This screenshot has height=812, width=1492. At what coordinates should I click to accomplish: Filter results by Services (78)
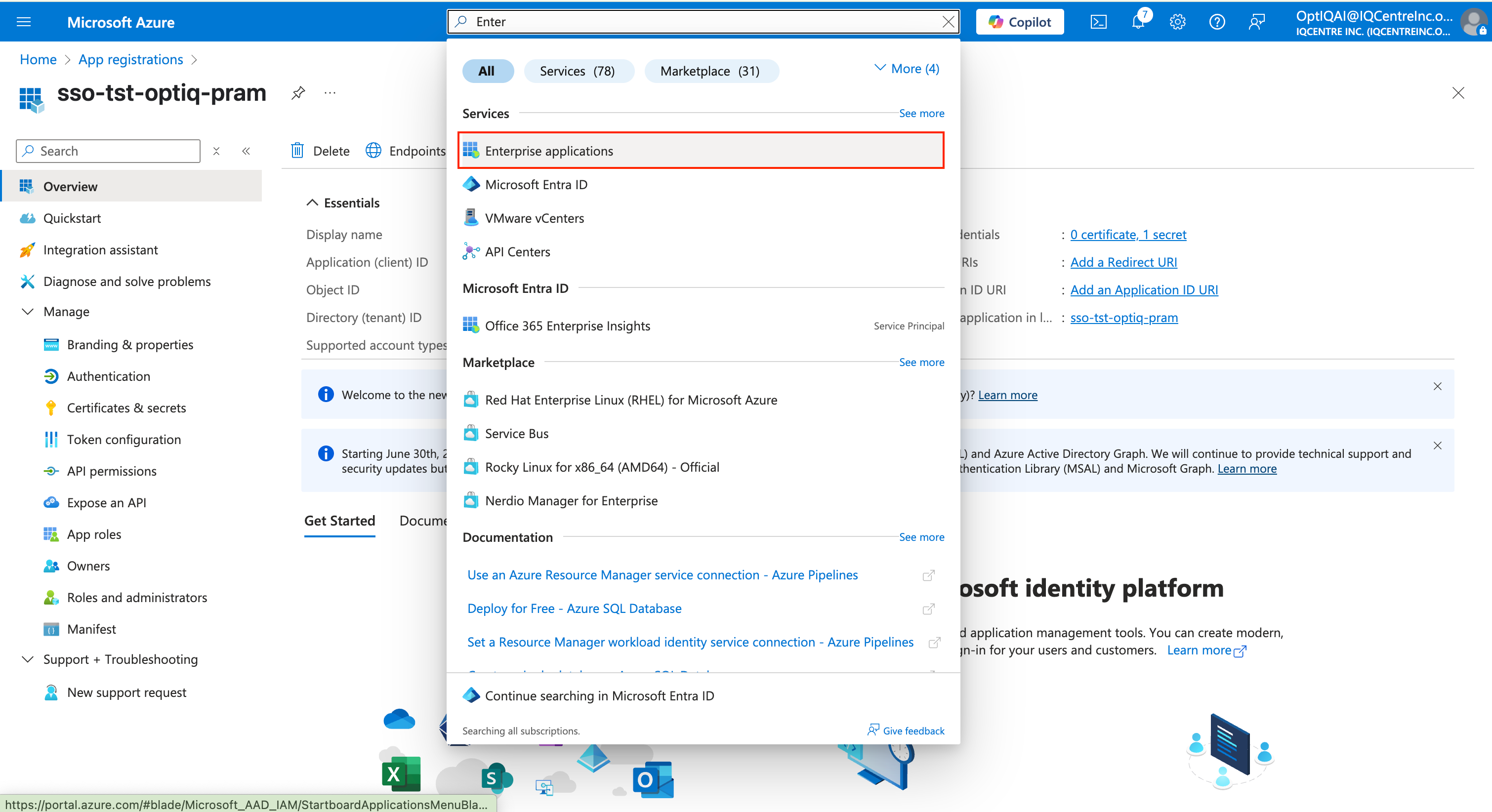(x=578, y=71)
